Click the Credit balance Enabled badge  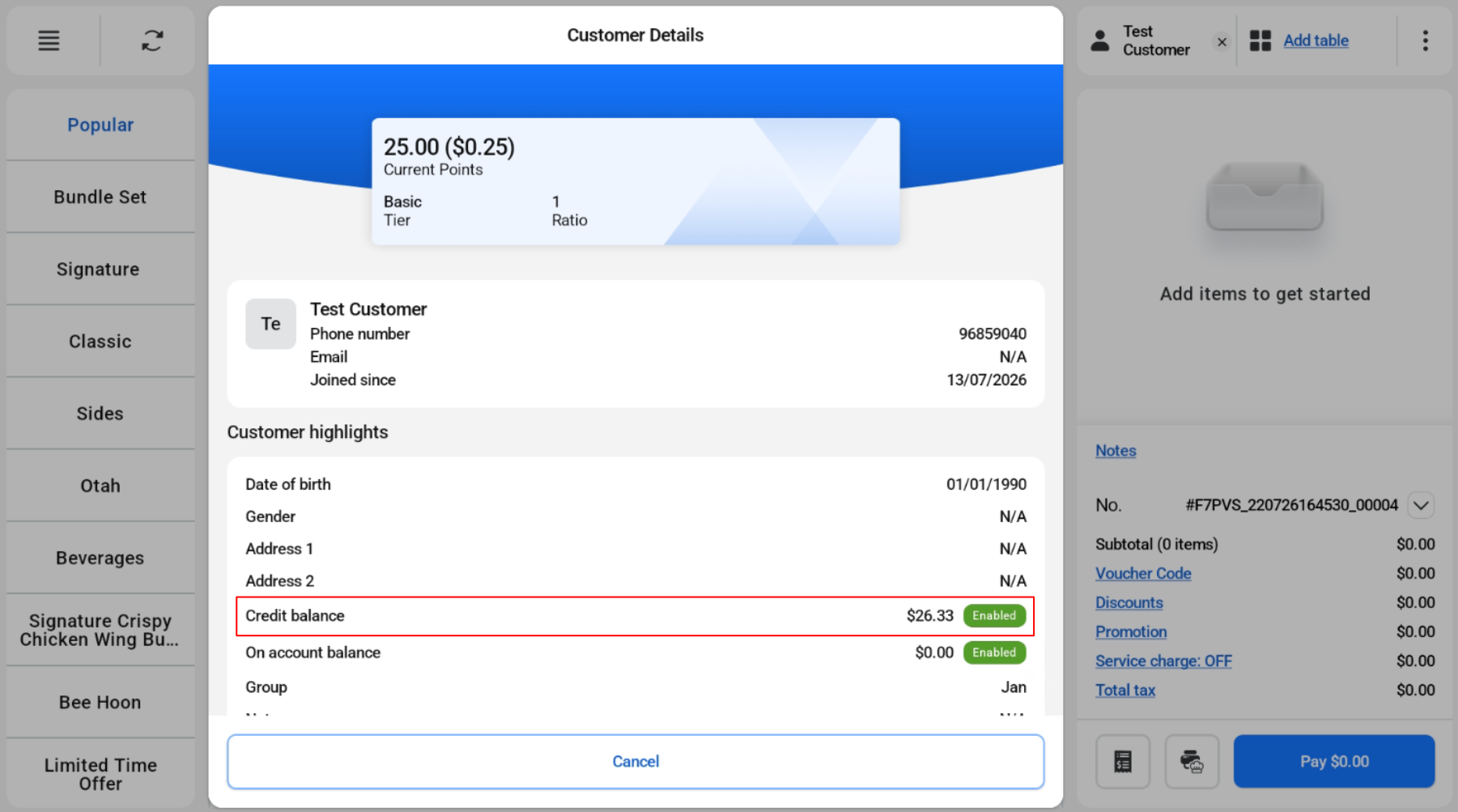click(994, 615)
